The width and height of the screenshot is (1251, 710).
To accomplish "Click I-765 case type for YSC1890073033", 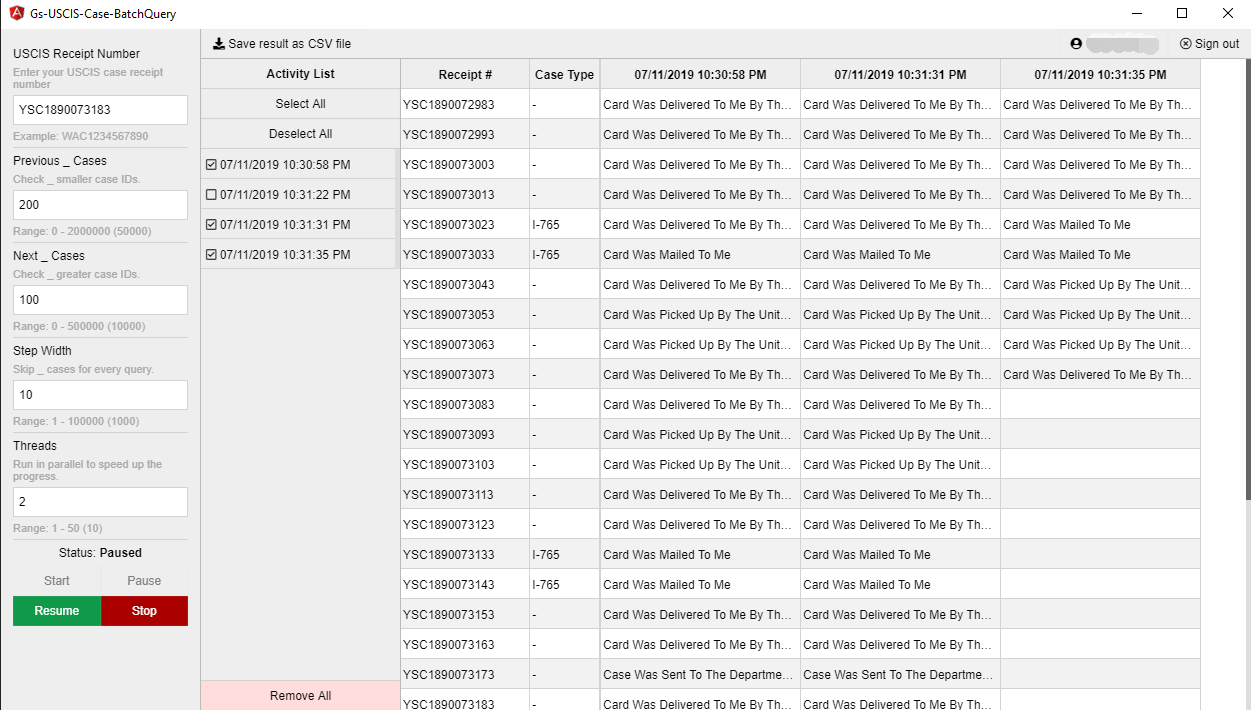I will point(565,255).
